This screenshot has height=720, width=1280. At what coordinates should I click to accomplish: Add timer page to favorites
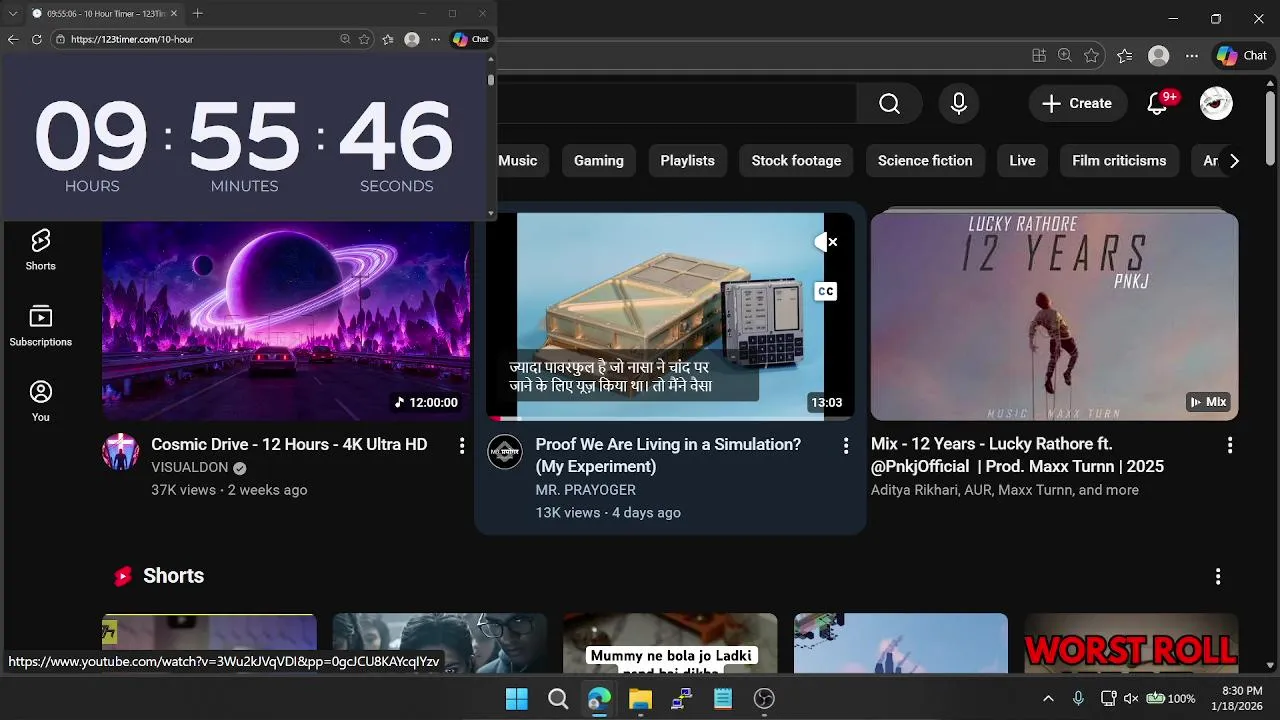pos(364,39)
